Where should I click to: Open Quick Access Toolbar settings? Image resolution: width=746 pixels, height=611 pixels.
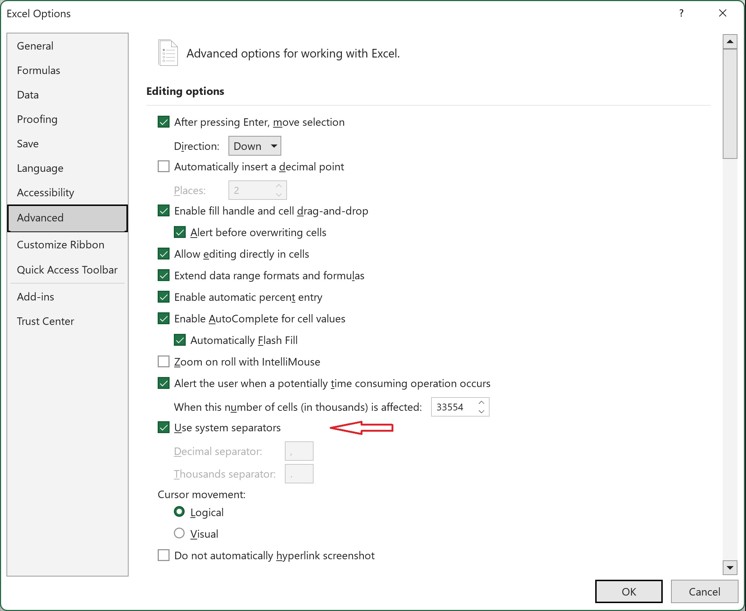click(x=67, y=270)
